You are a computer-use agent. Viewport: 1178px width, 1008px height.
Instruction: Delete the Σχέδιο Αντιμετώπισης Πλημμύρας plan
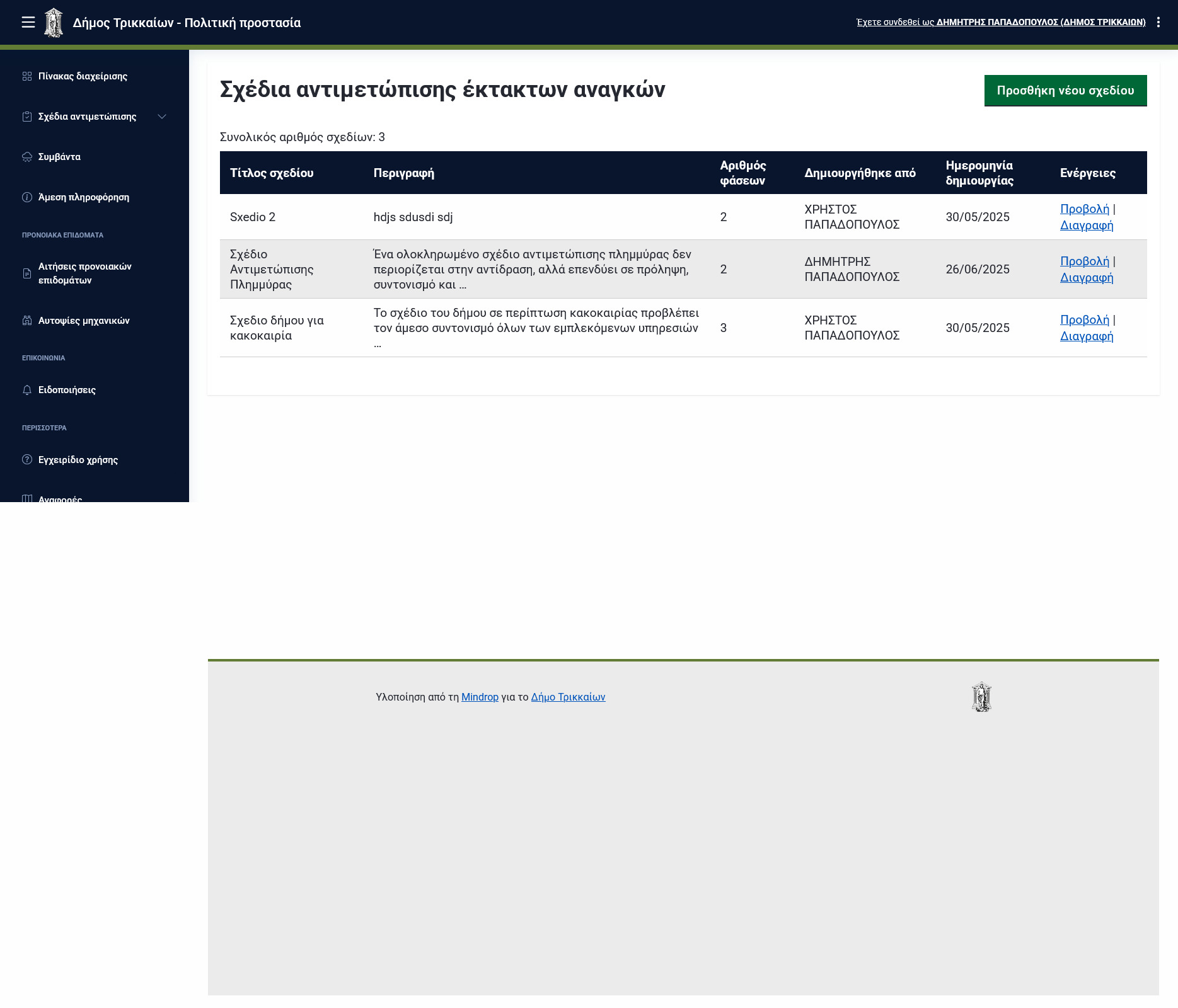1086,278
